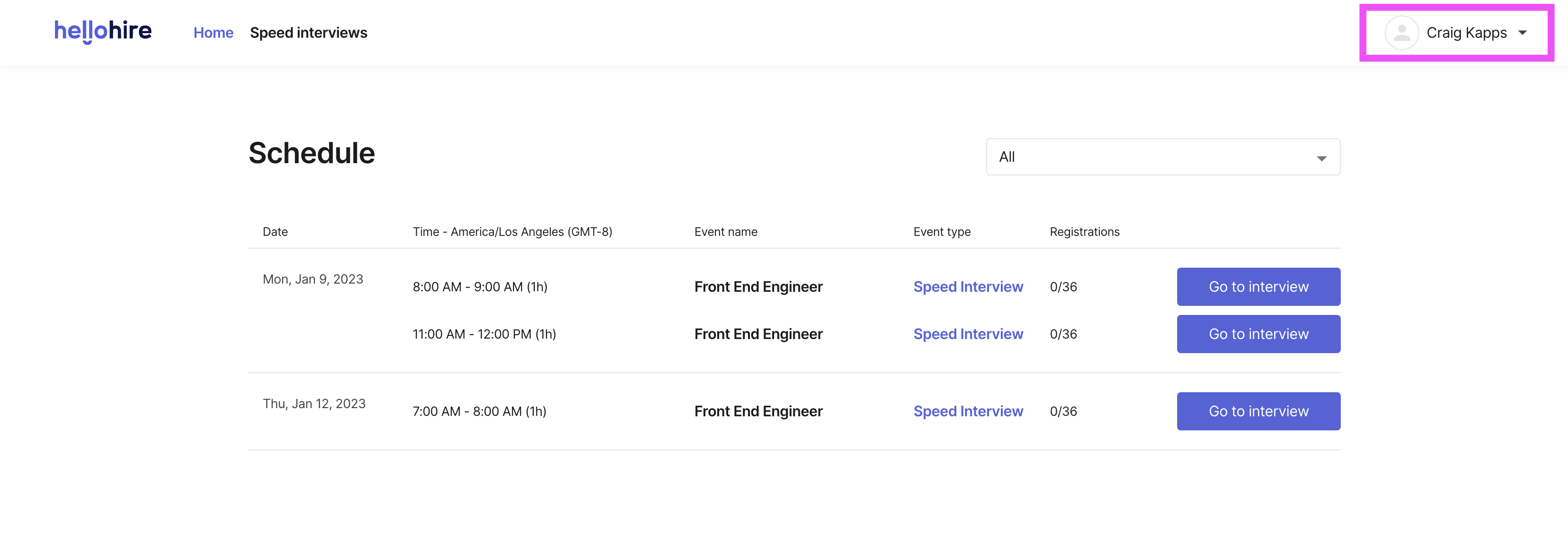Click the hellohire logo
1568x559 pixels.
click(x=103, y=32)
